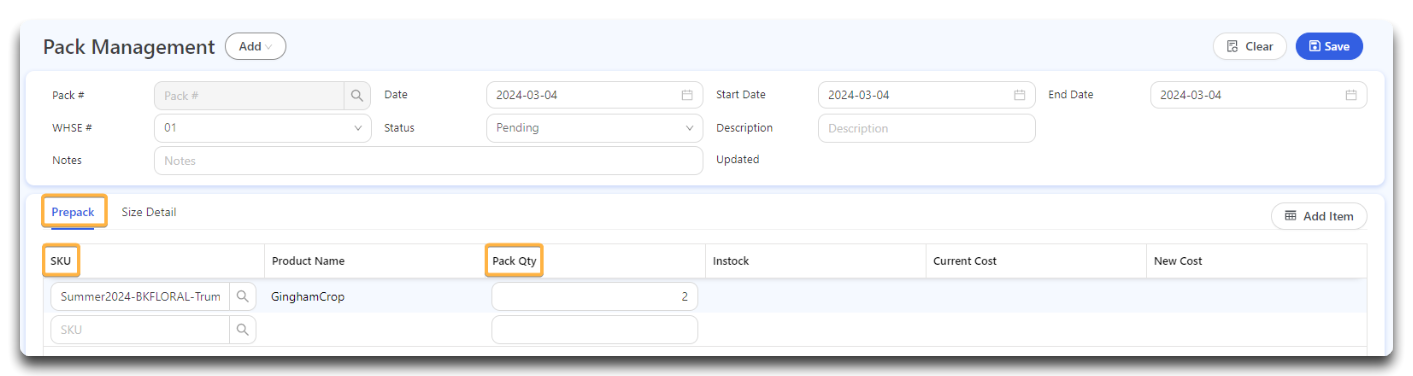
Task: Open the Status dropdown showing Pending
Action: [x=594, y=128]
